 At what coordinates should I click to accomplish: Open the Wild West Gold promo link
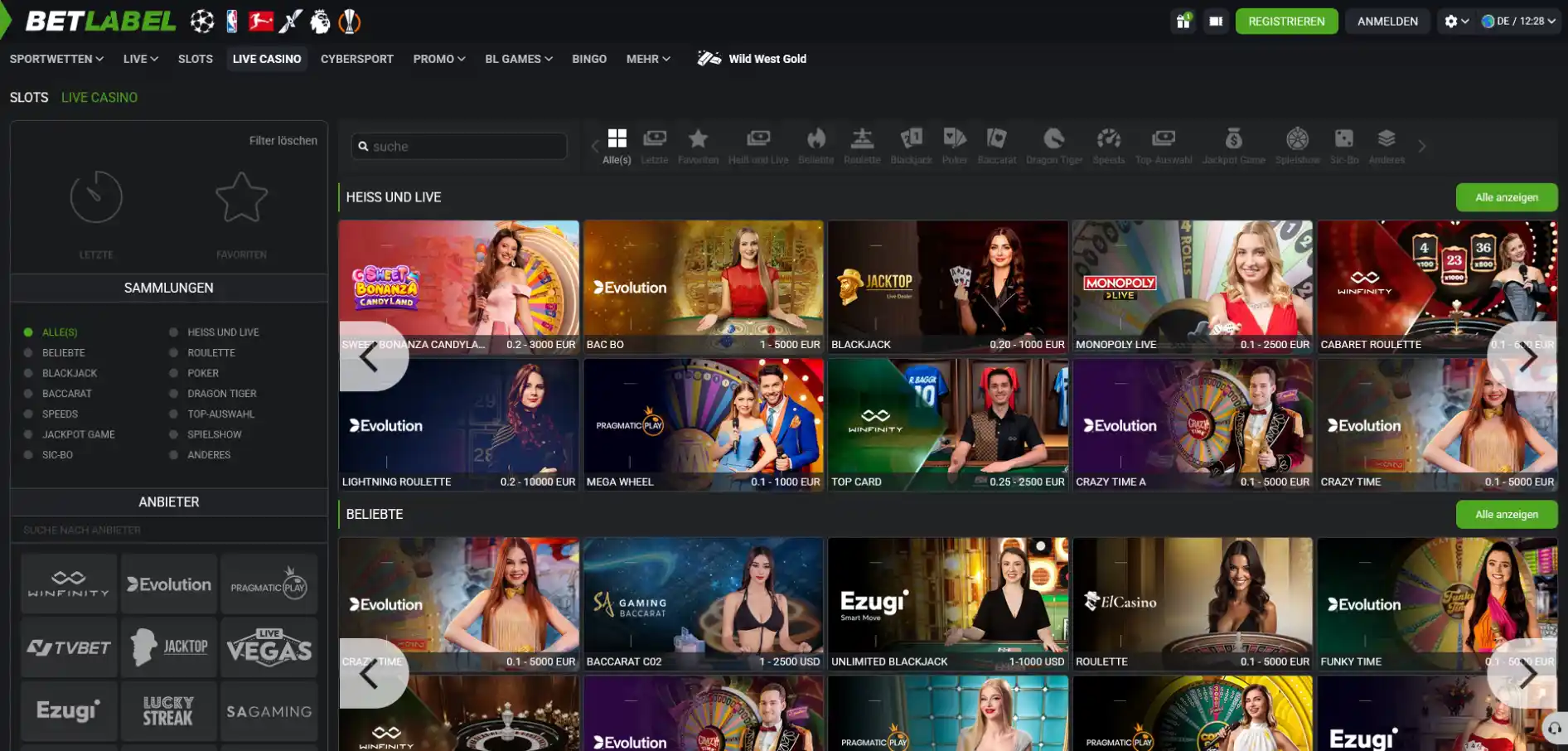752,59
